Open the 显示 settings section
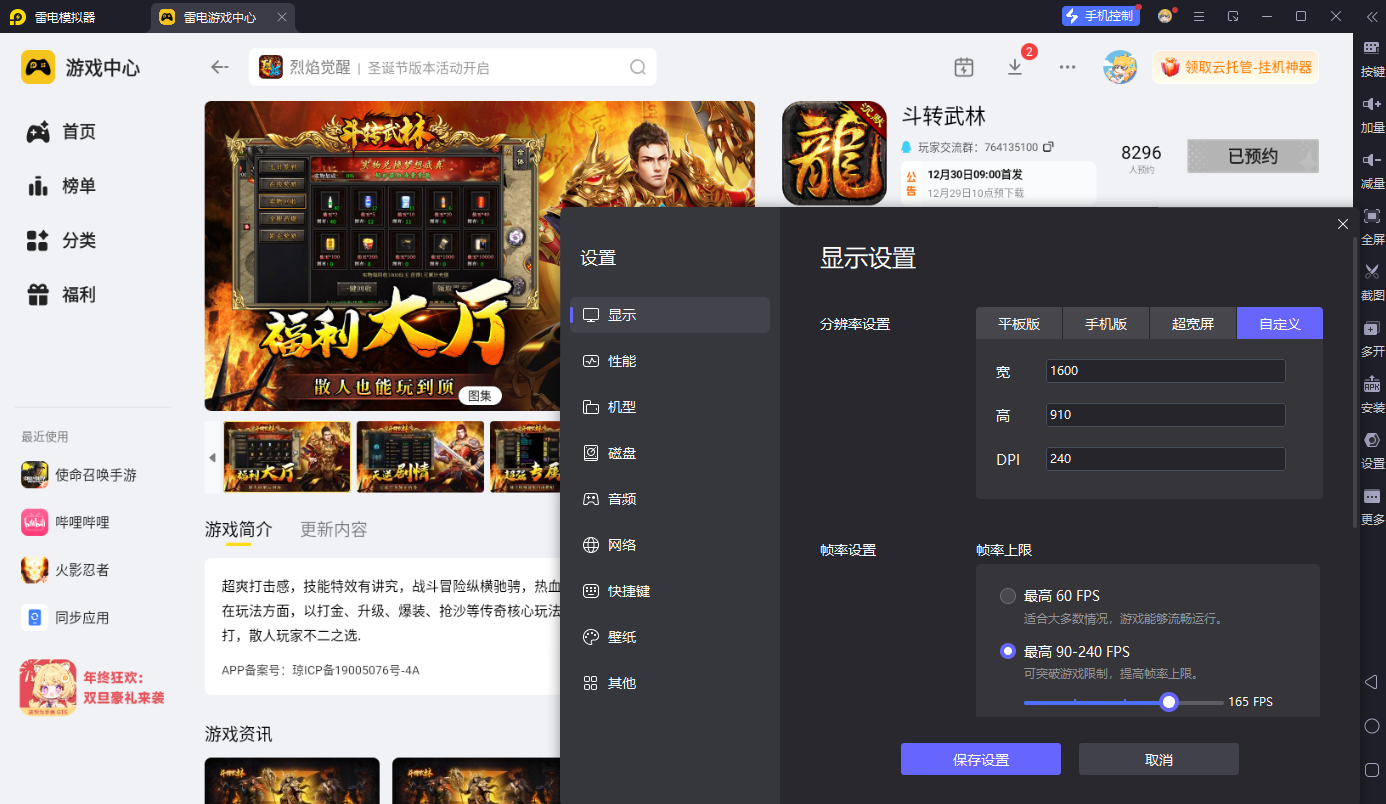Screen dimensions: 1386x804 pyautogui.click(x=670, y=315)
